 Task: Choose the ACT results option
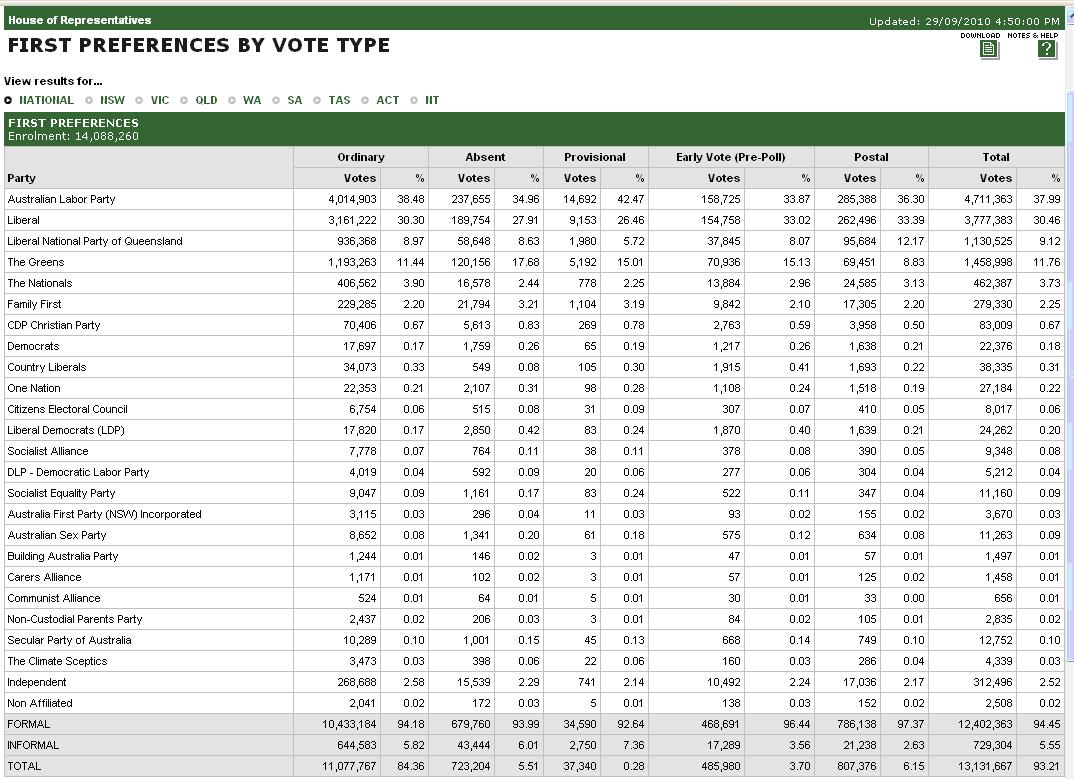point(366,100)
